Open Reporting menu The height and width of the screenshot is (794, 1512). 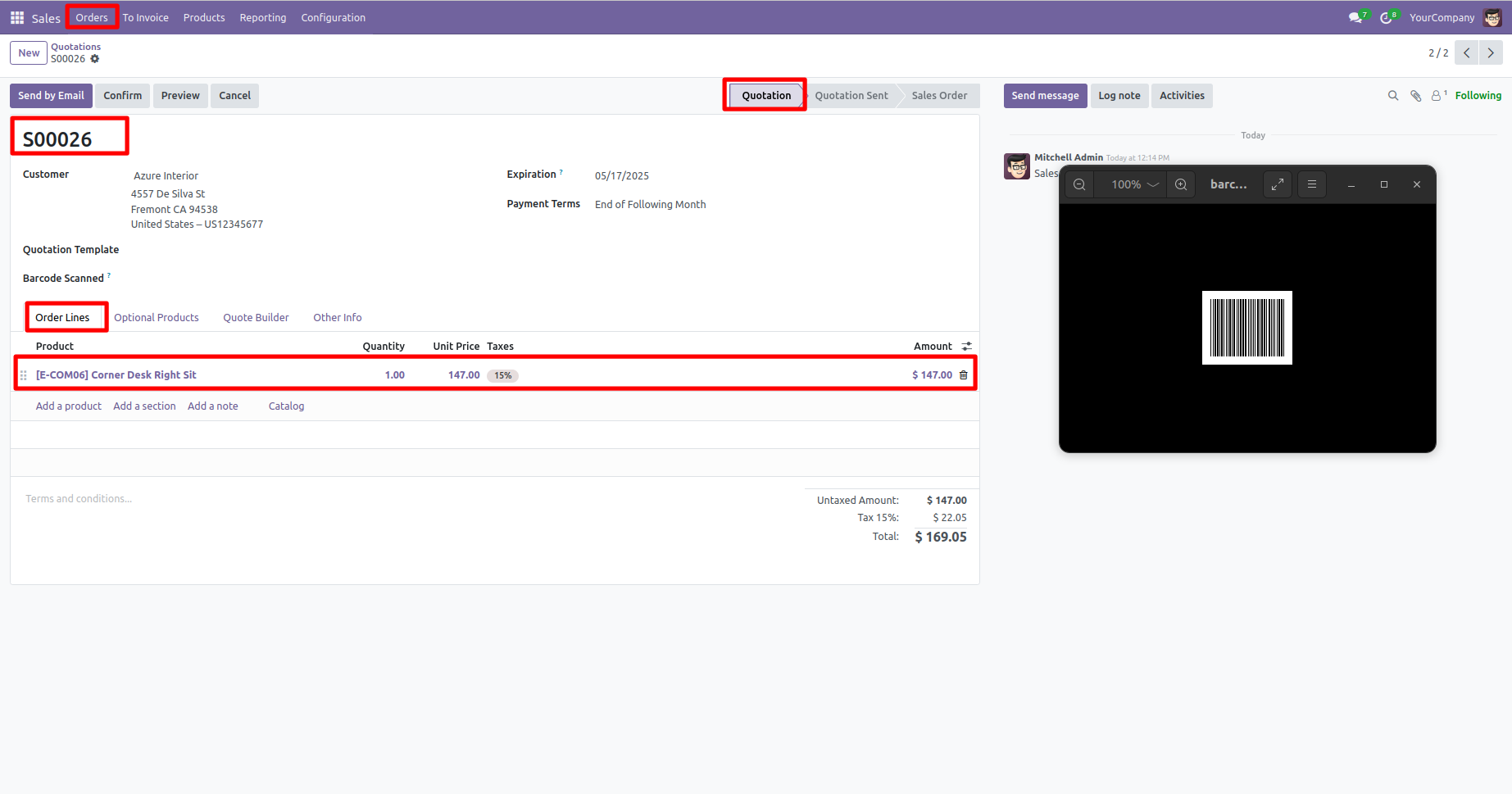(x=263, y=17)
